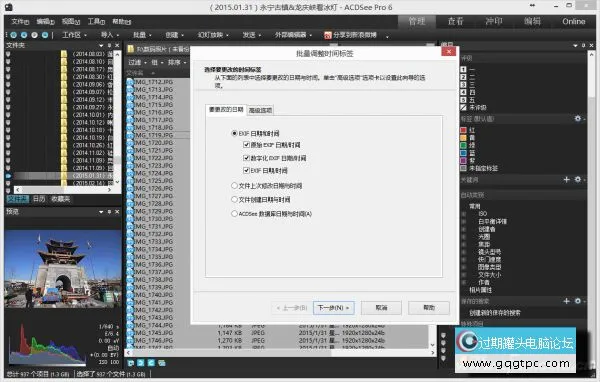Open the 导入 dropdown
The width and height of the screenshot is (600, 382).
[110, 35]
